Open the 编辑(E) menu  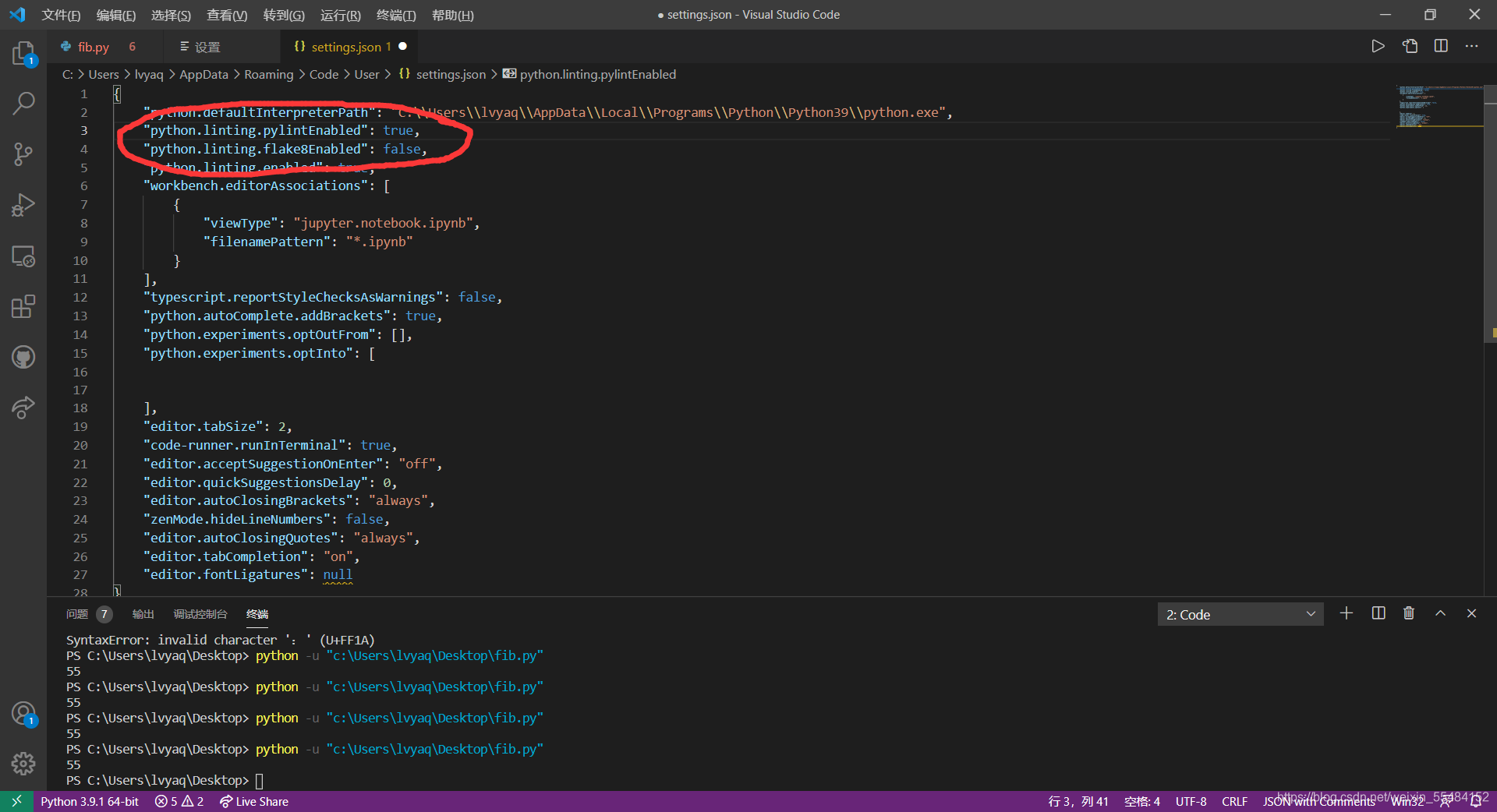point(116,15)
